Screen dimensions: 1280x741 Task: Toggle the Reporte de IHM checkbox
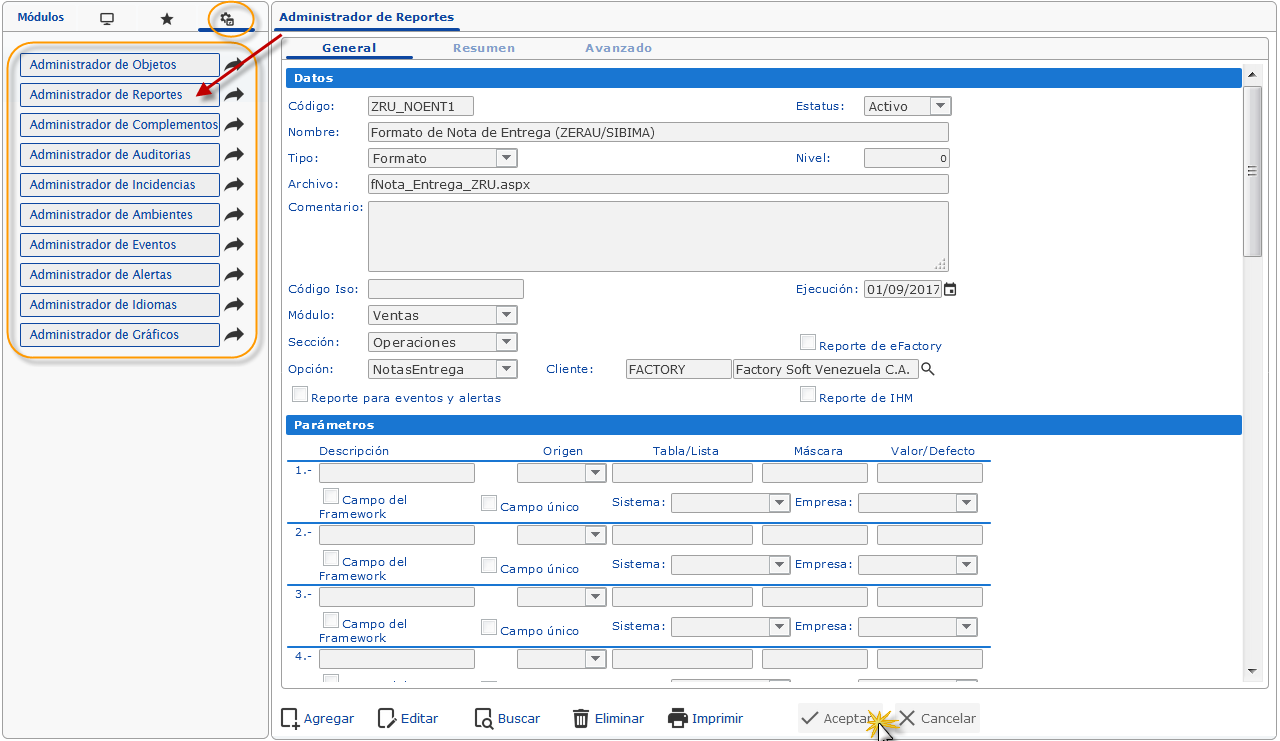click(808, 394)
